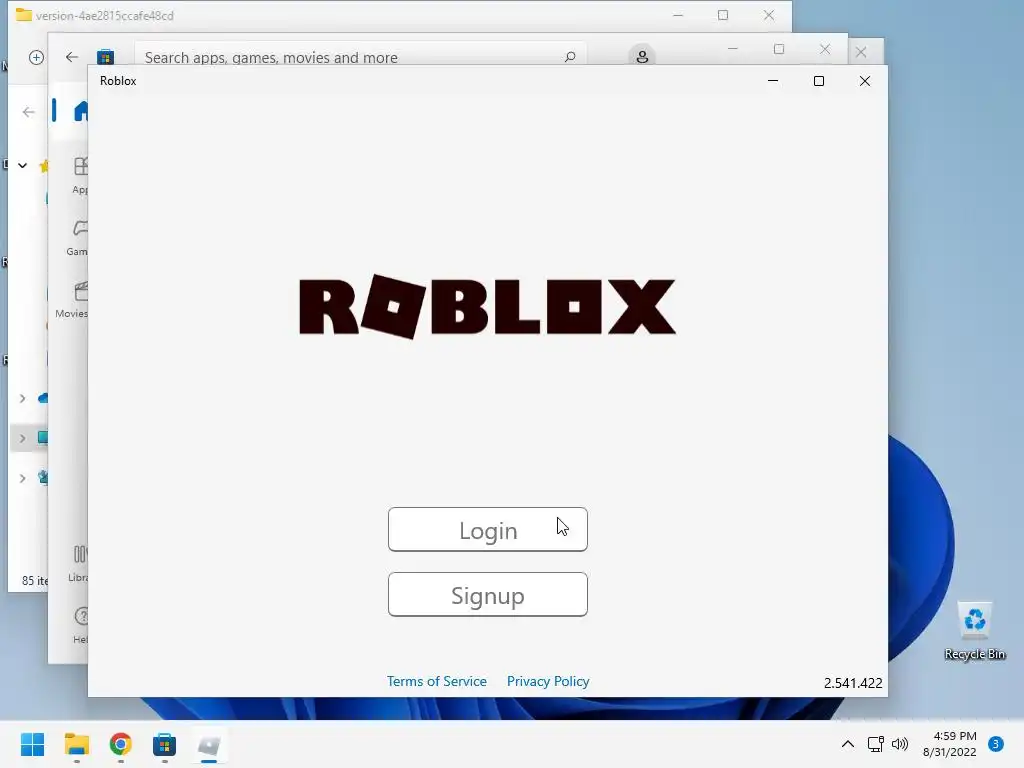Expand OneDrive tree item in File Explorer

tap(22, 398)
